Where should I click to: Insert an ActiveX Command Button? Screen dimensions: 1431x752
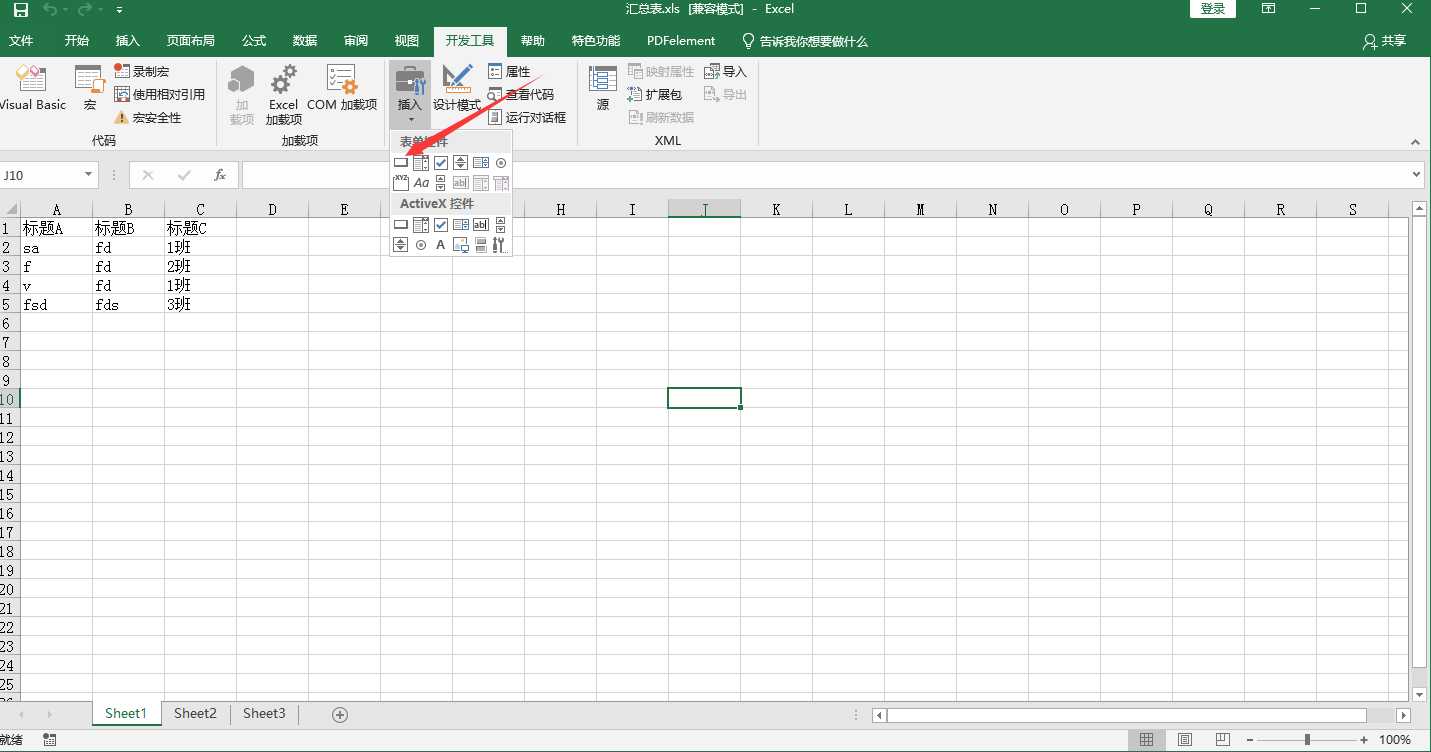(x=401, y=225)
